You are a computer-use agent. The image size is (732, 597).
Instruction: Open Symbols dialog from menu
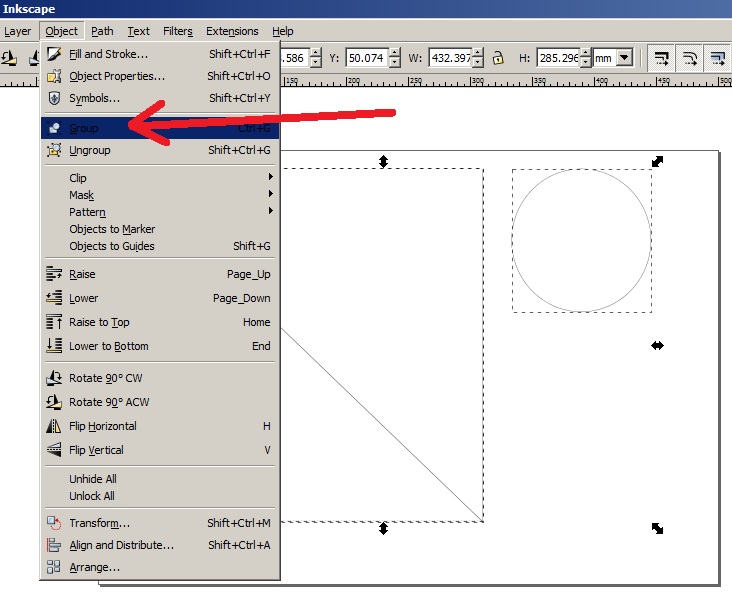click(160, 98)
